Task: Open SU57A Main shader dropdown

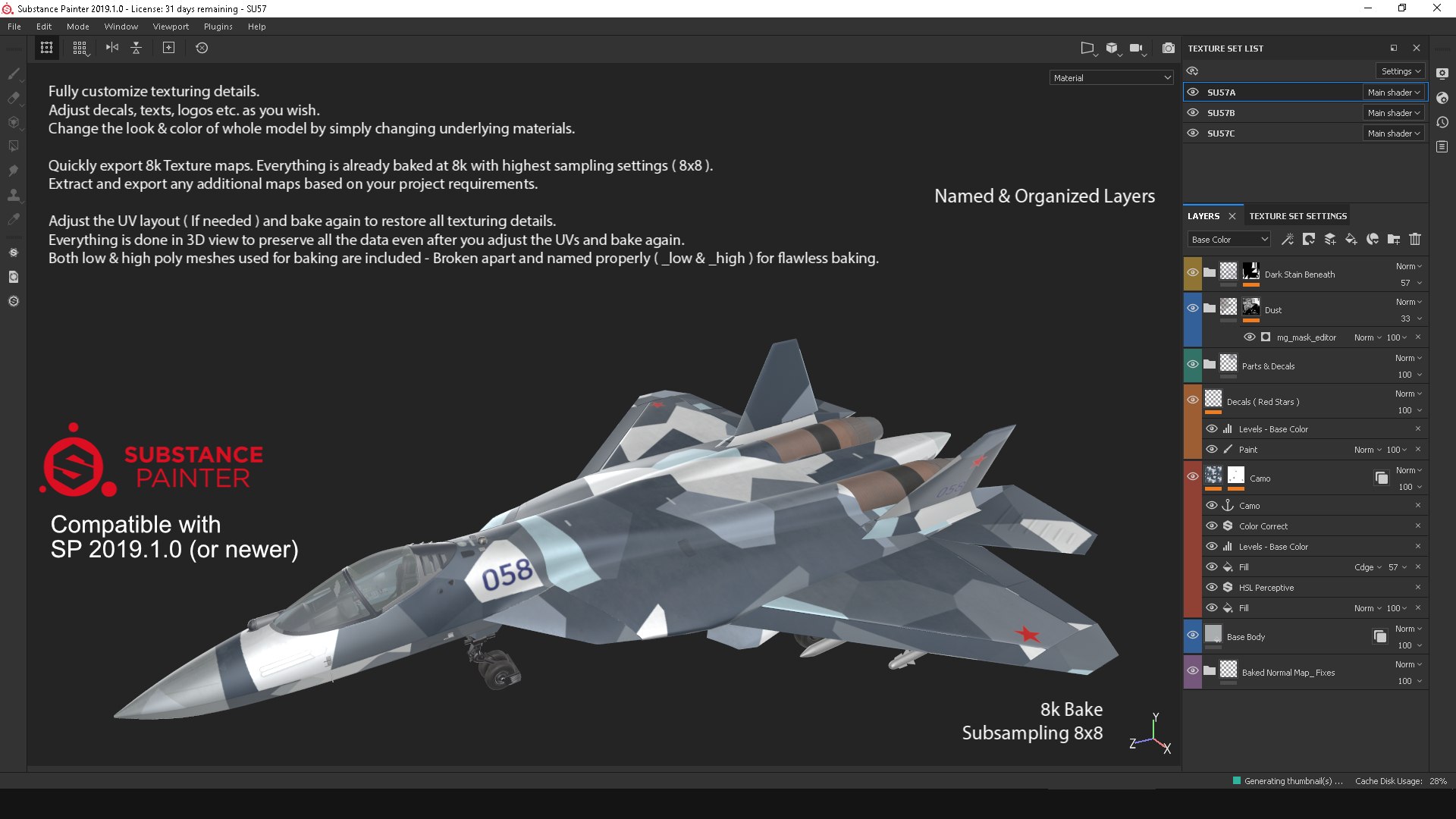Action: 1394,93
